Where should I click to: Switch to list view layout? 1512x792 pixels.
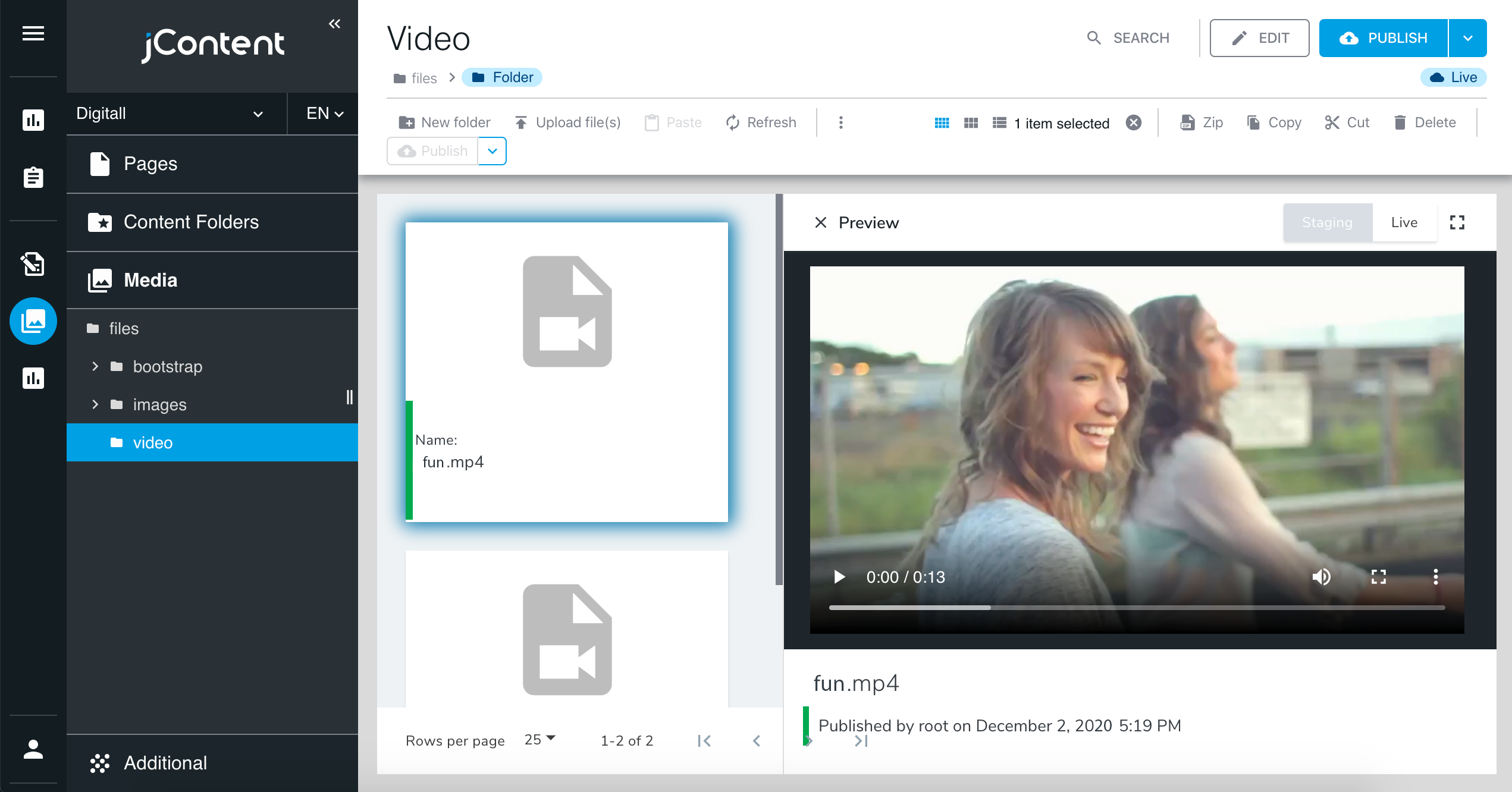click(x=999, y=122)
